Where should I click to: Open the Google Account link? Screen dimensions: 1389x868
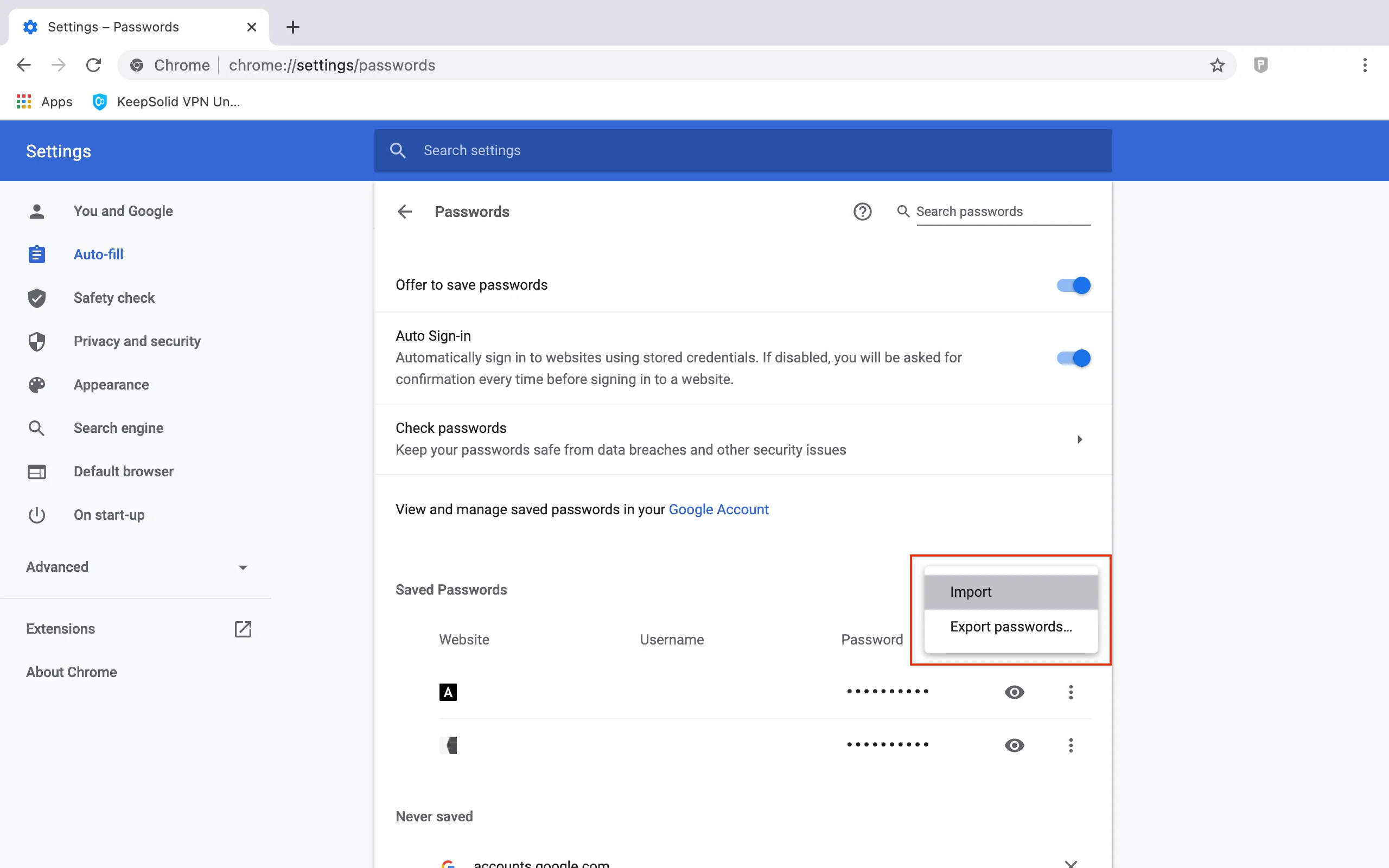point(718,509)
